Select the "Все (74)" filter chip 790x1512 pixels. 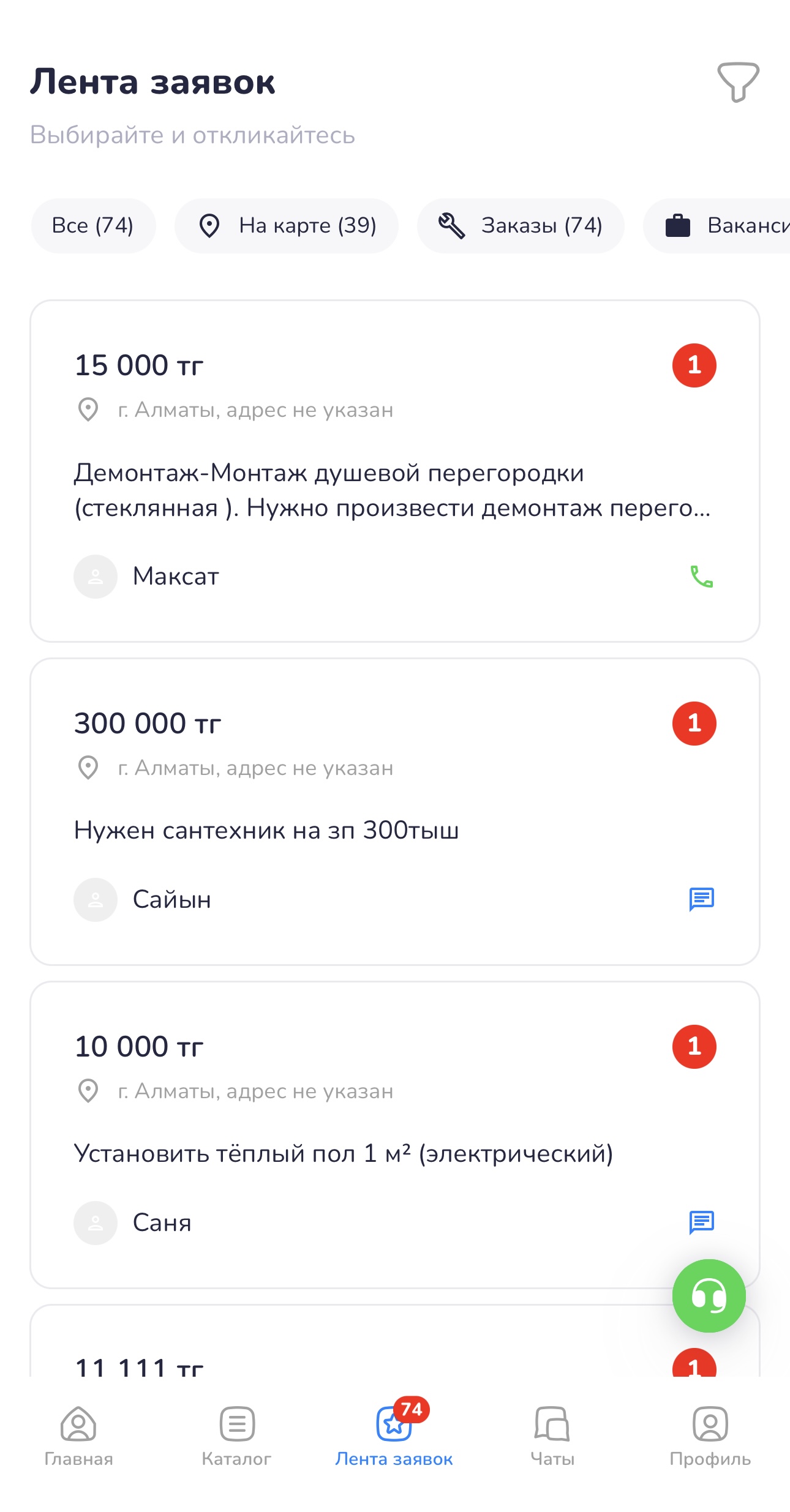[93, 226]
